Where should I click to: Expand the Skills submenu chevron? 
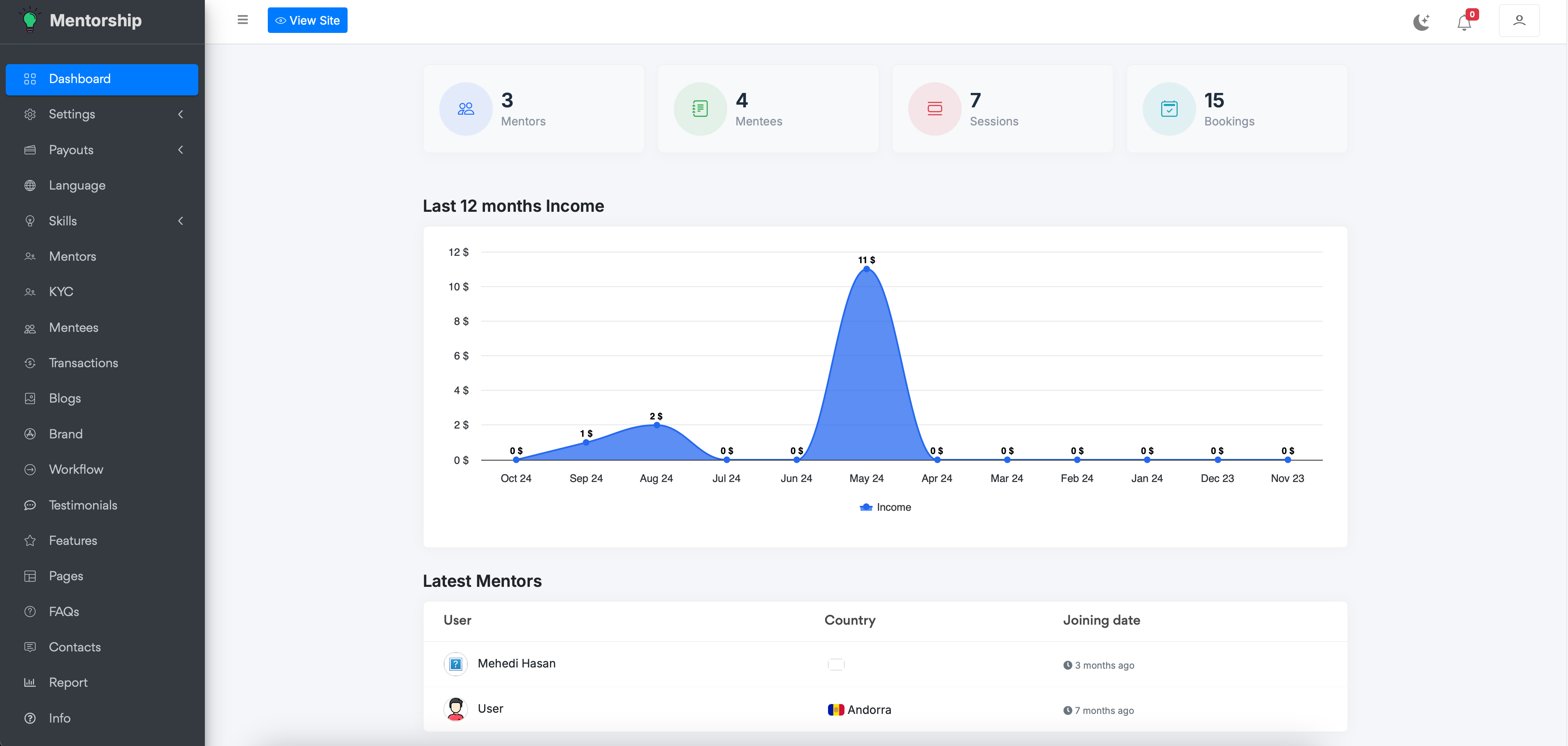(x=181, y=221)
